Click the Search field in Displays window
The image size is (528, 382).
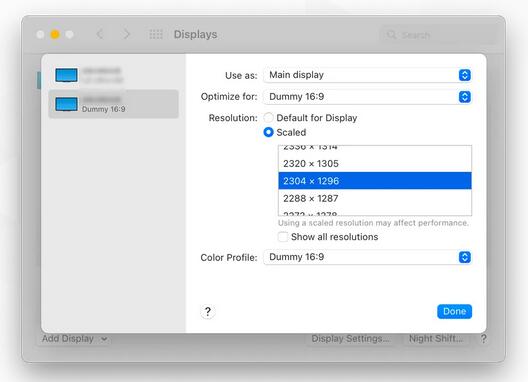pos(438,35)
